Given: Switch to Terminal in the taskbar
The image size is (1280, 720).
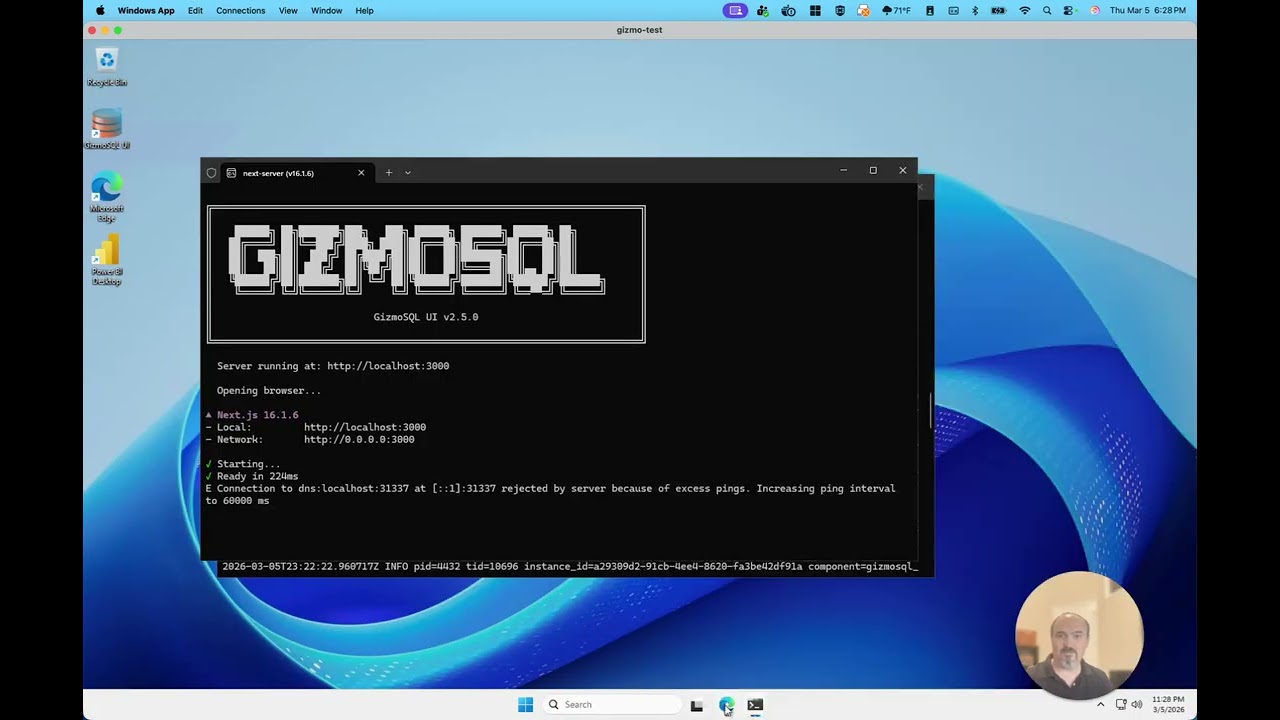Looking at the screenshot, I should (755, 705).
